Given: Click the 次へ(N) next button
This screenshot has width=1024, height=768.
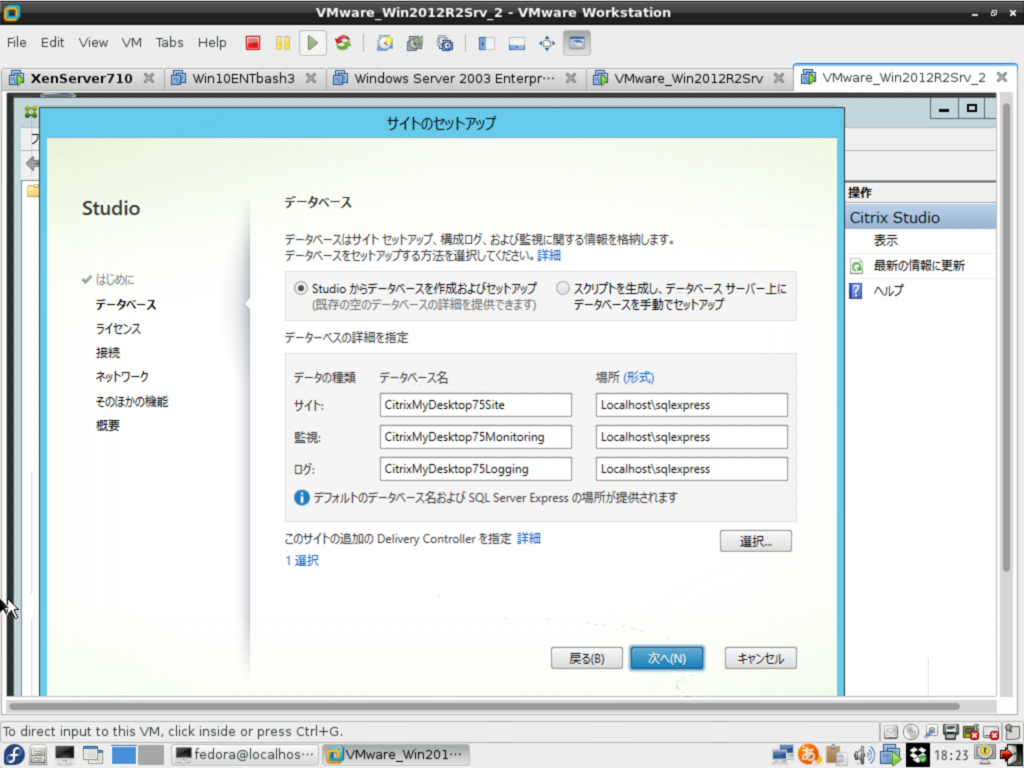Looking at the screenshot, I should (667, 658).
